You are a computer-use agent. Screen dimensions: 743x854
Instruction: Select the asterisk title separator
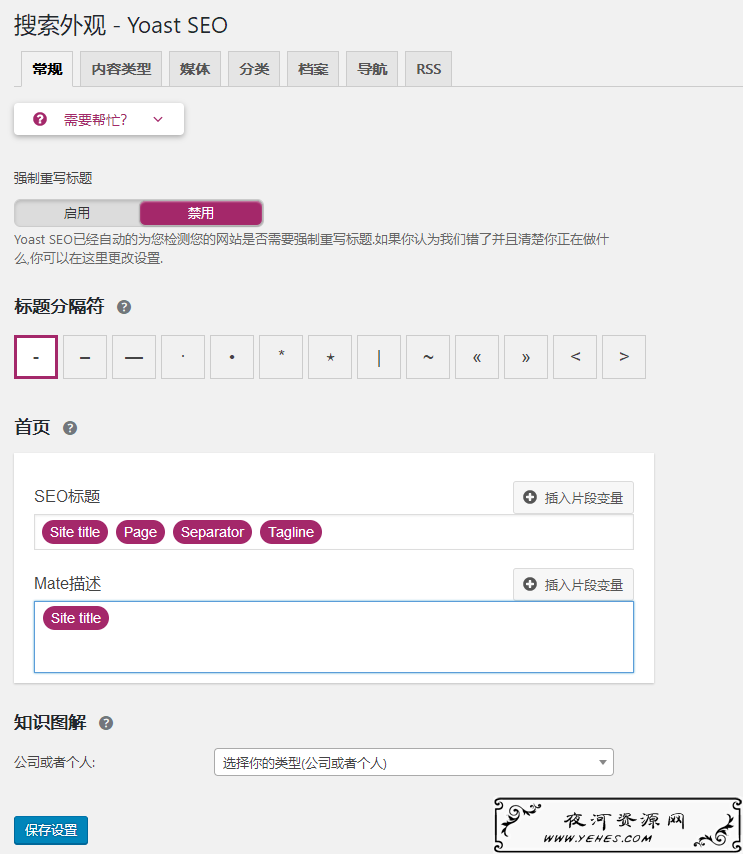click(x=281, y=357)
